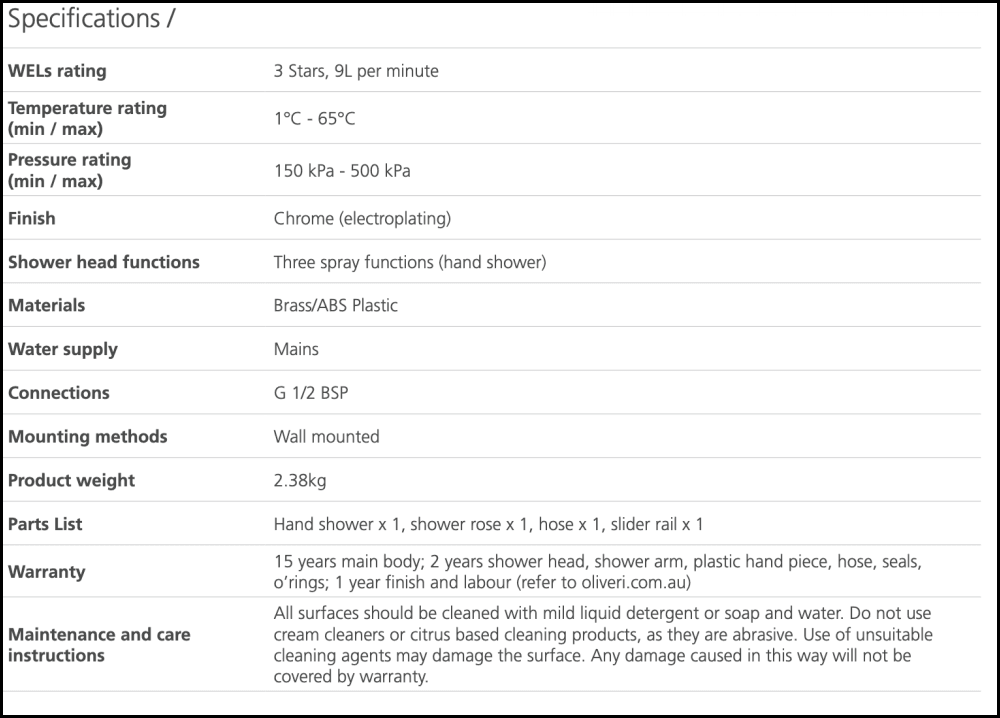Viewport: 1000px width, 718px height.
Task: Select the 3 Stars, 9L per minute value
Action: [356, 71]
